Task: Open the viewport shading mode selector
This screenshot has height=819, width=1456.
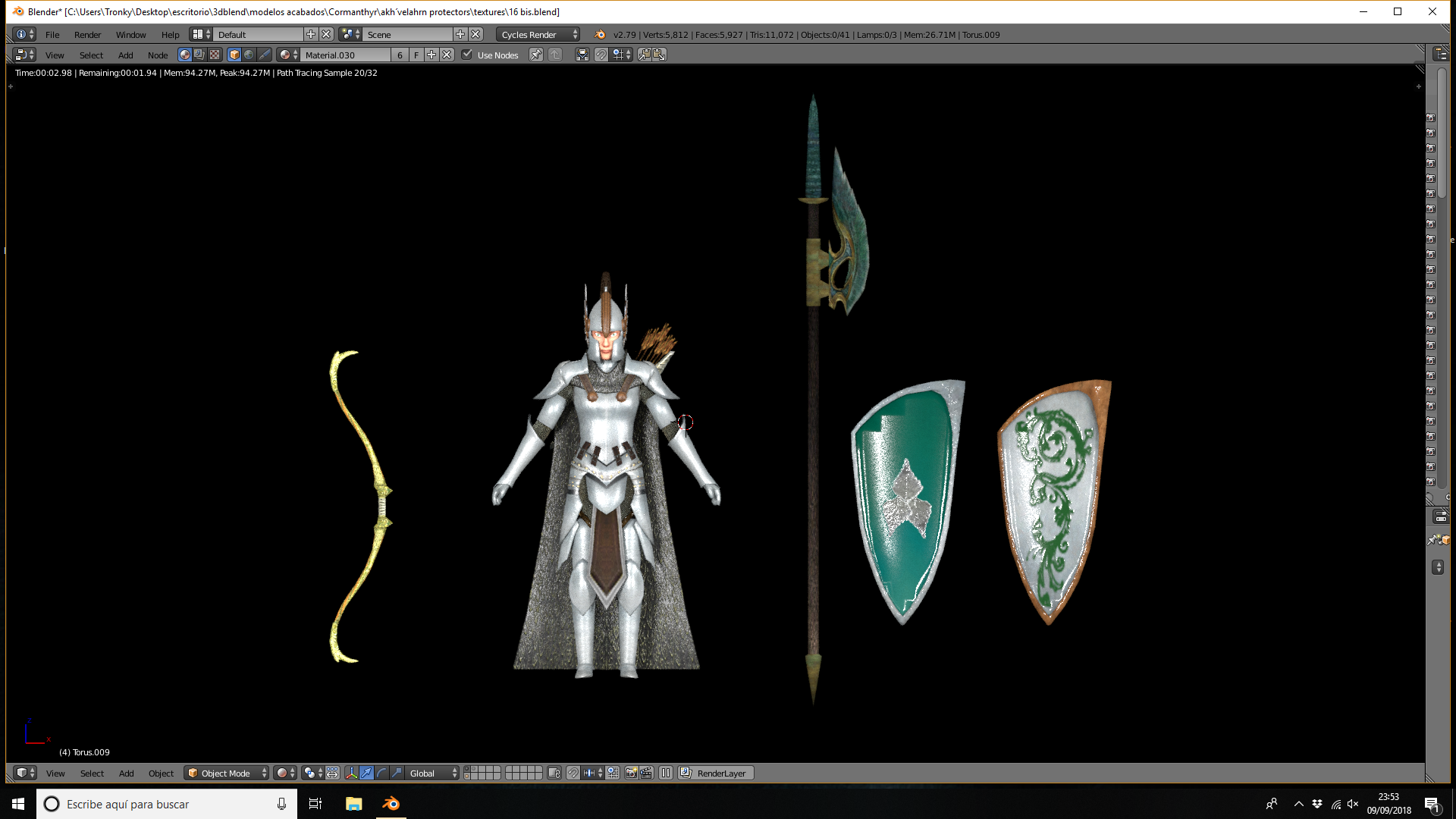Action: click(286, 773)
